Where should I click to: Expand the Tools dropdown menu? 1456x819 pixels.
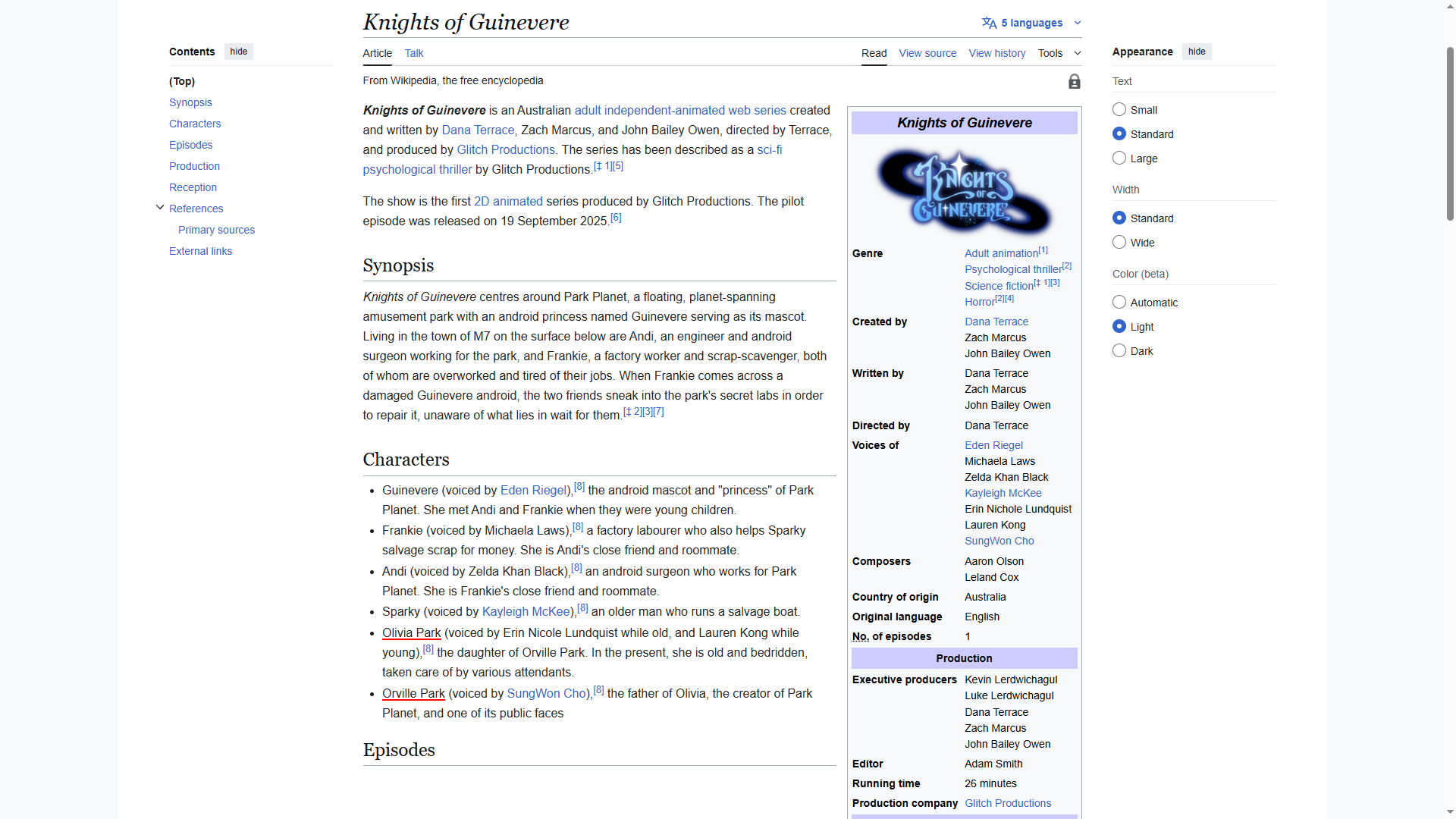point(1059,53)
